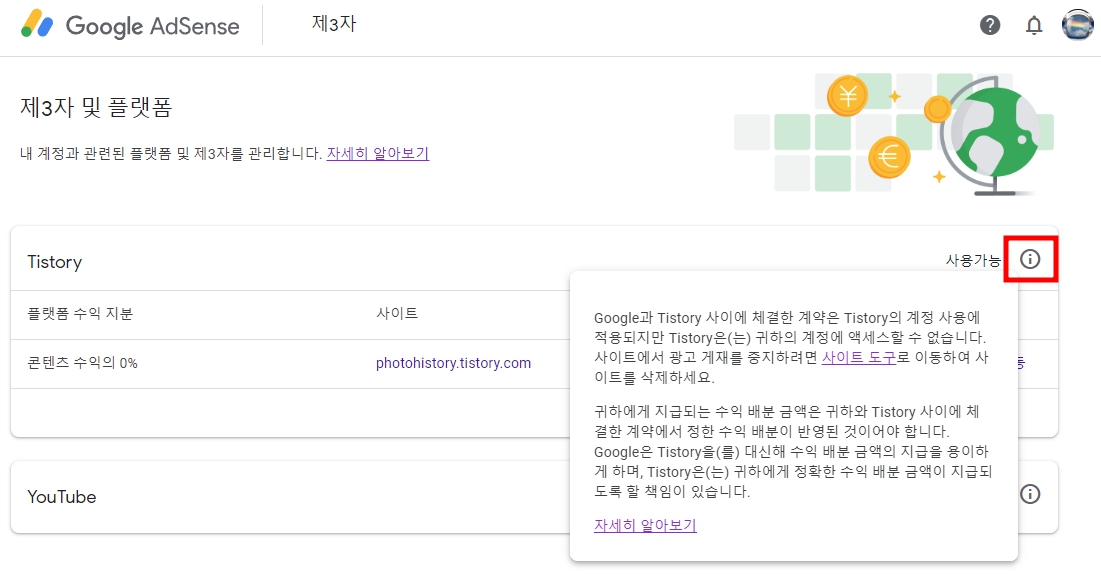Open the 자세히 알아보기 link under page heading
The width and height of the screenshot is (1101, 580).
378,153
